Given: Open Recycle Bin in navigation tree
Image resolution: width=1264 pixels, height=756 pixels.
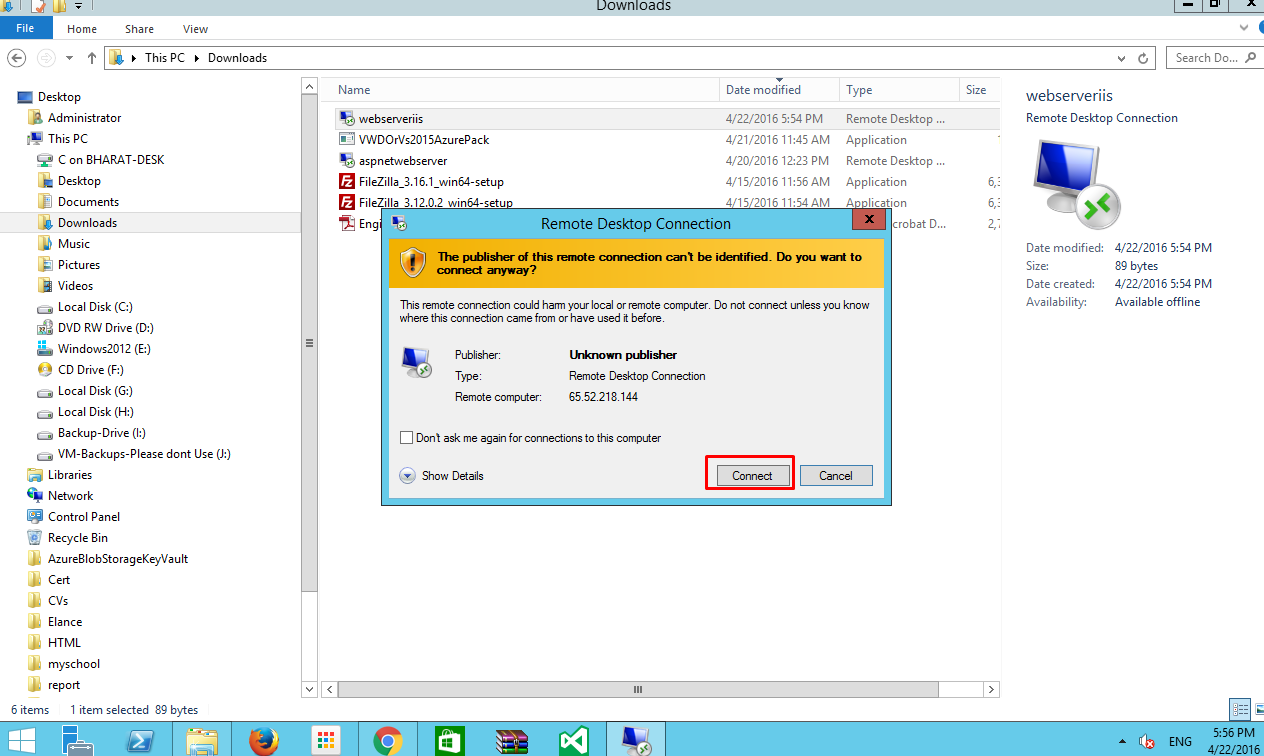Looking at the screenshot, I should pos(77,538).
